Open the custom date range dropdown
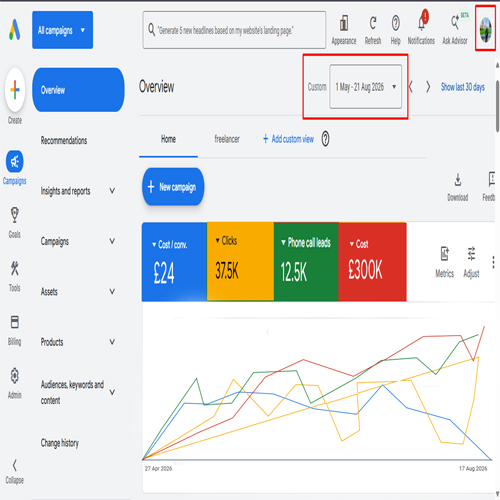500x500 pixels. tap(365, 87)
